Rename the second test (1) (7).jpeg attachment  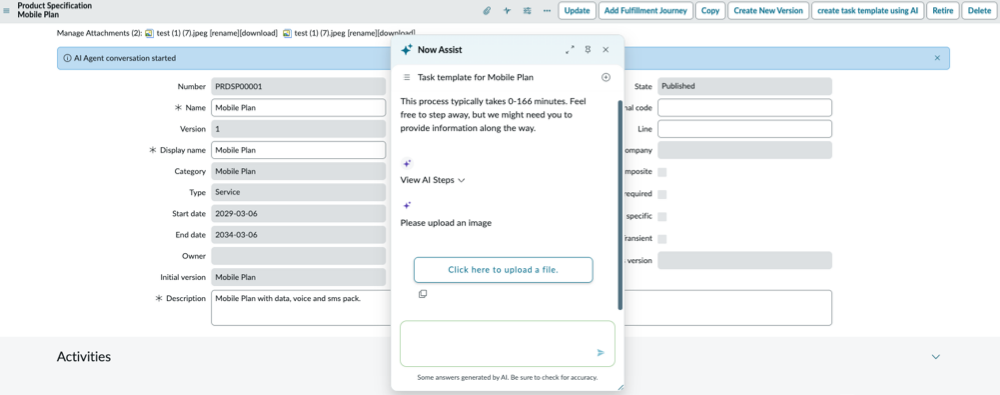click(x=362, y=33)
